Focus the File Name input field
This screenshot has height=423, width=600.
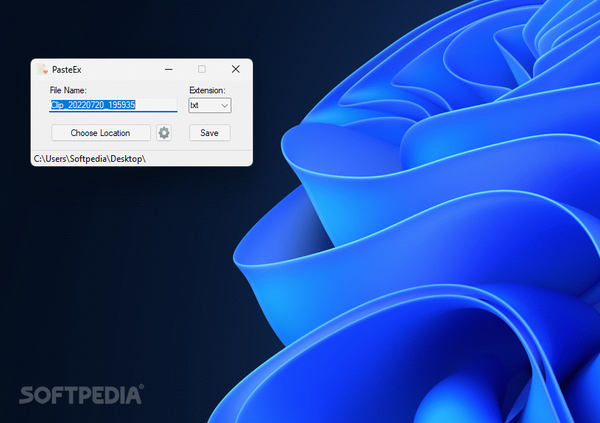click(x=113, y=105)
